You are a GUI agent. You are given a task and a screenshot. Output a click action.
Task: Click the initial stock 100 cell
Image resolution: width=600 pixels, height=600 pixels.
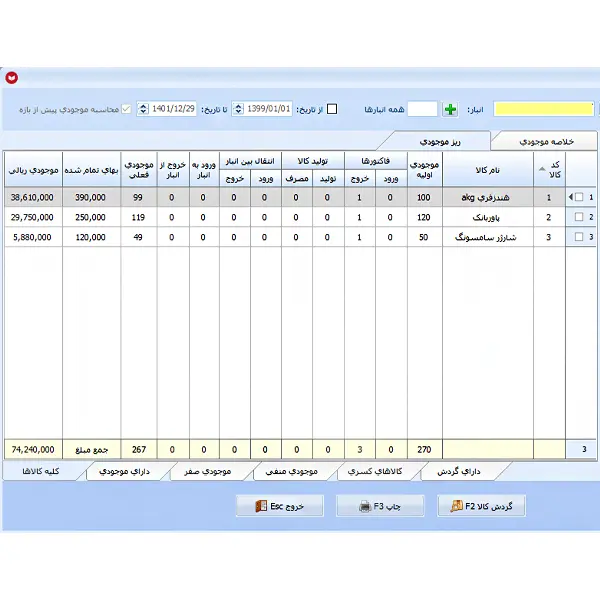click(x=425, y=197)
